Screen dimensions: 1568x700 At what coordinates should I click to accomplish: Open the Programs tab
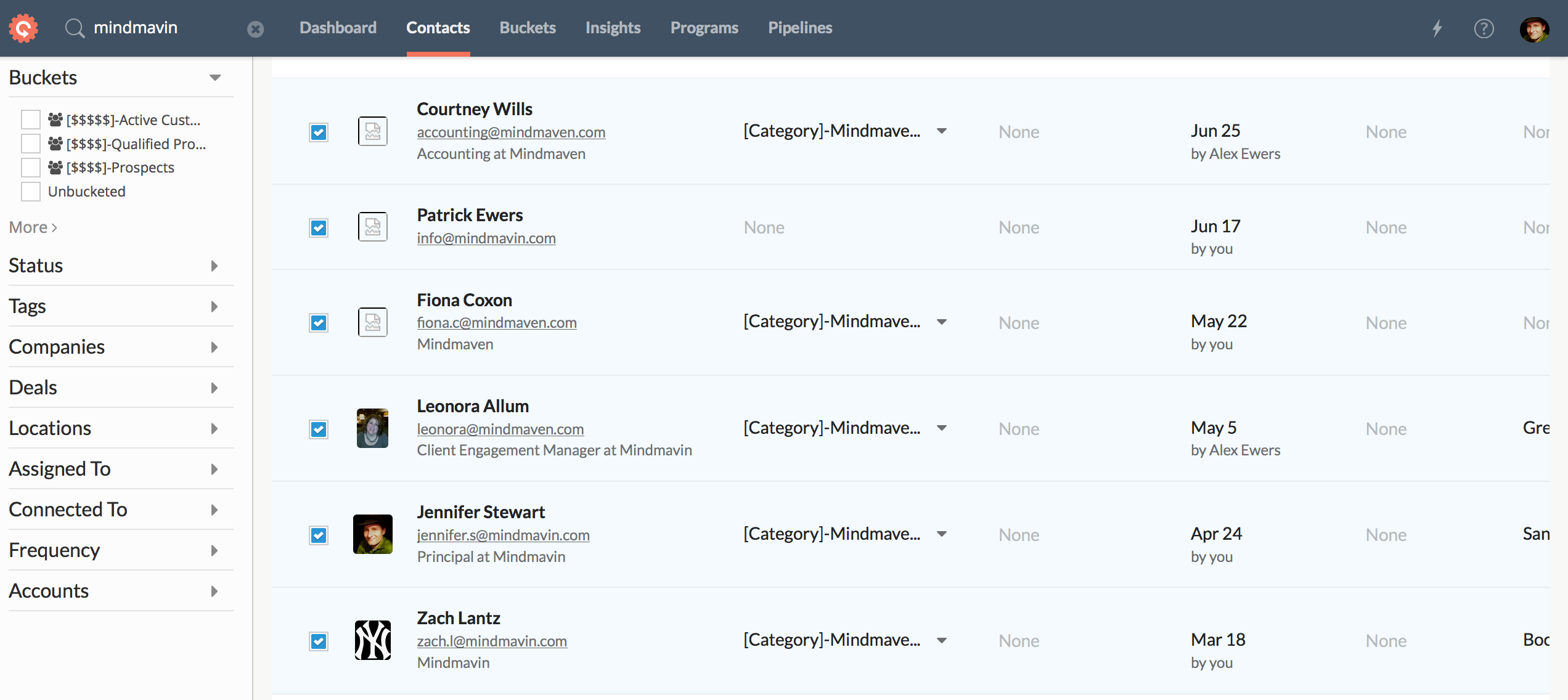tap(704, 28)
